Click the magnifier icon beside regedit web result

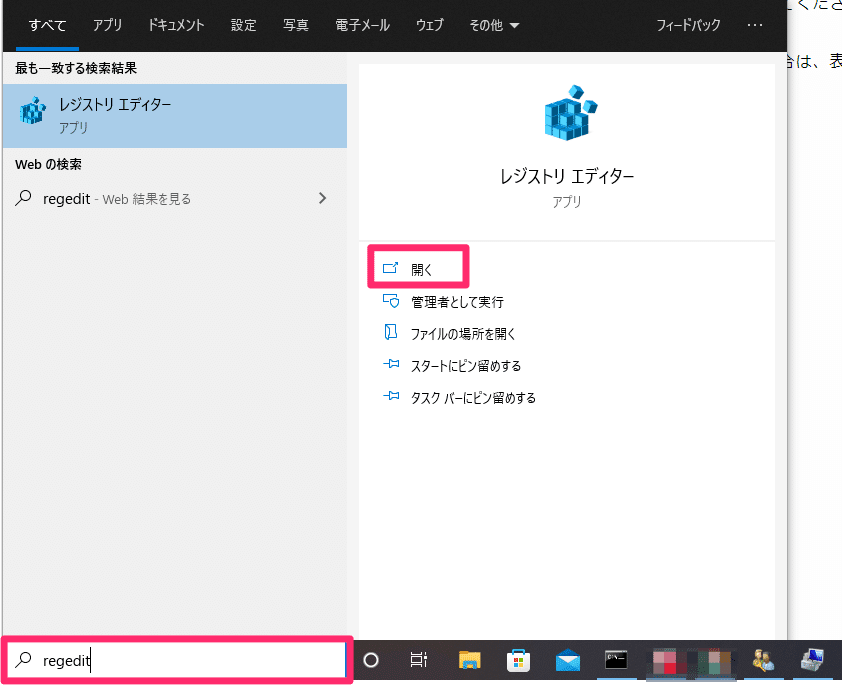click(23, 198)
